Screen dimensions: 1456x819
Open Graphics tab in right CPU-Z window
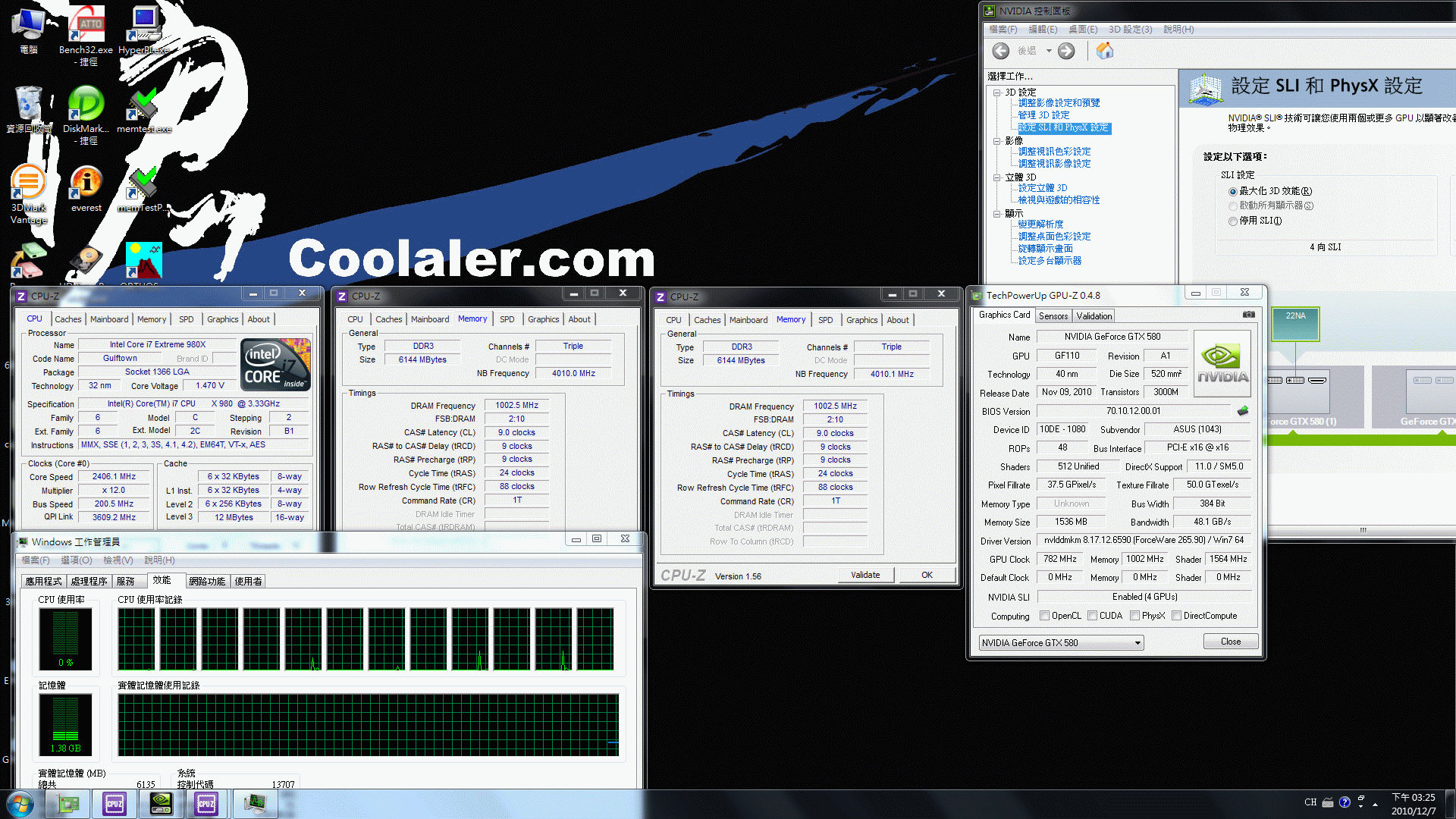point(861,320)
